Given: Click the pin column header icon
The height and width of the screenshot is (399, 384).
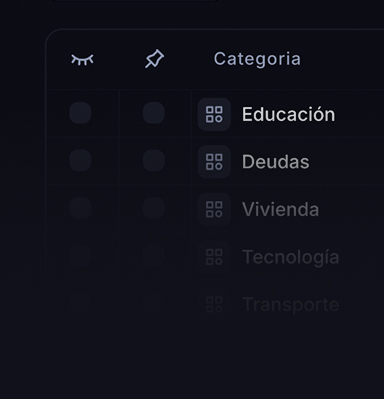Looking at the screenshot, I should tap(154, 59).
